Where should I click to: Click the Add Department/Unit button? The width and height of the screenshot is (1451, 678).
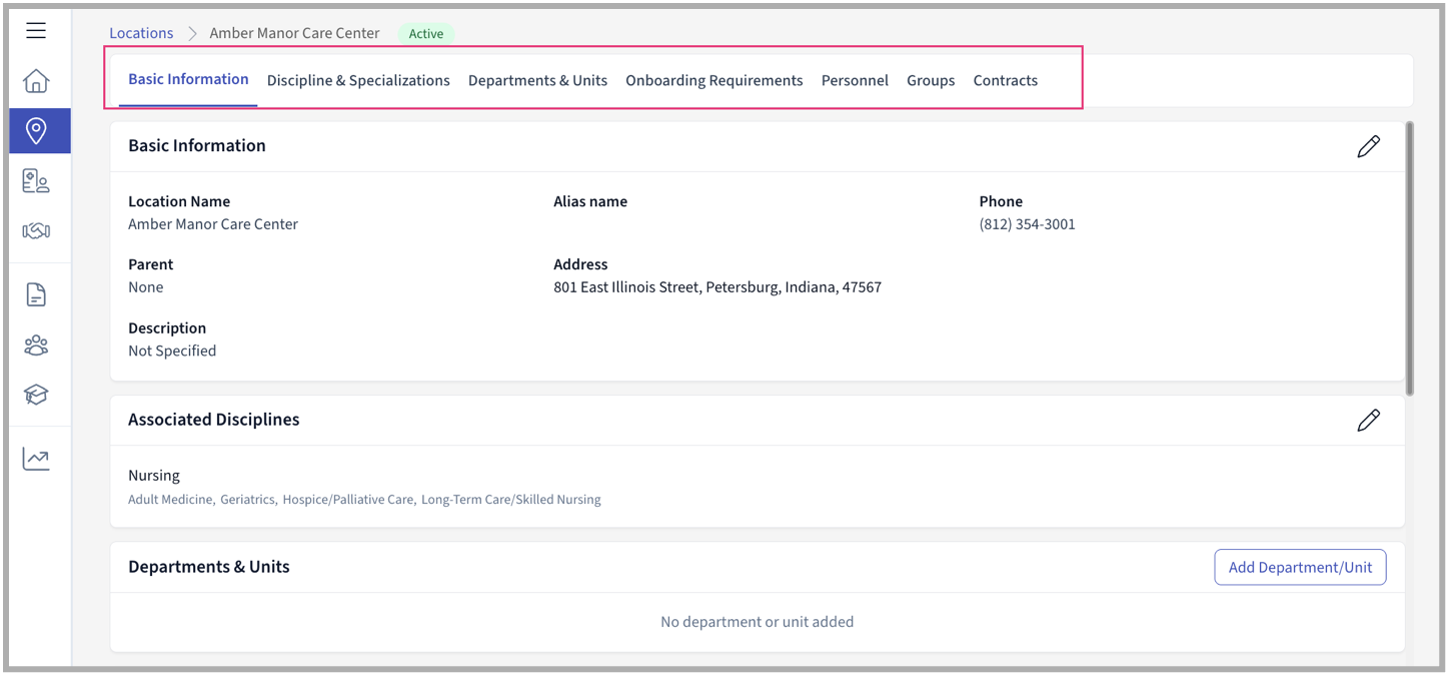point(1300,567)
